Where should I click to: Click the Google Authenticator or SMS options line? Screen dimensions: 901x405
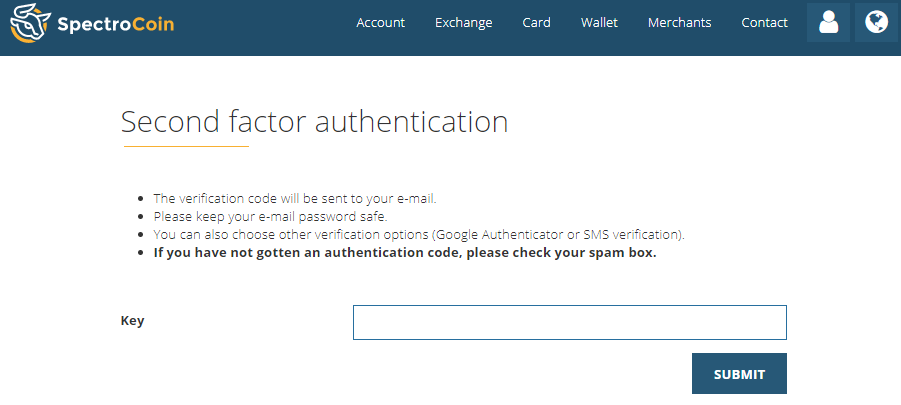(x=419, y=234)
